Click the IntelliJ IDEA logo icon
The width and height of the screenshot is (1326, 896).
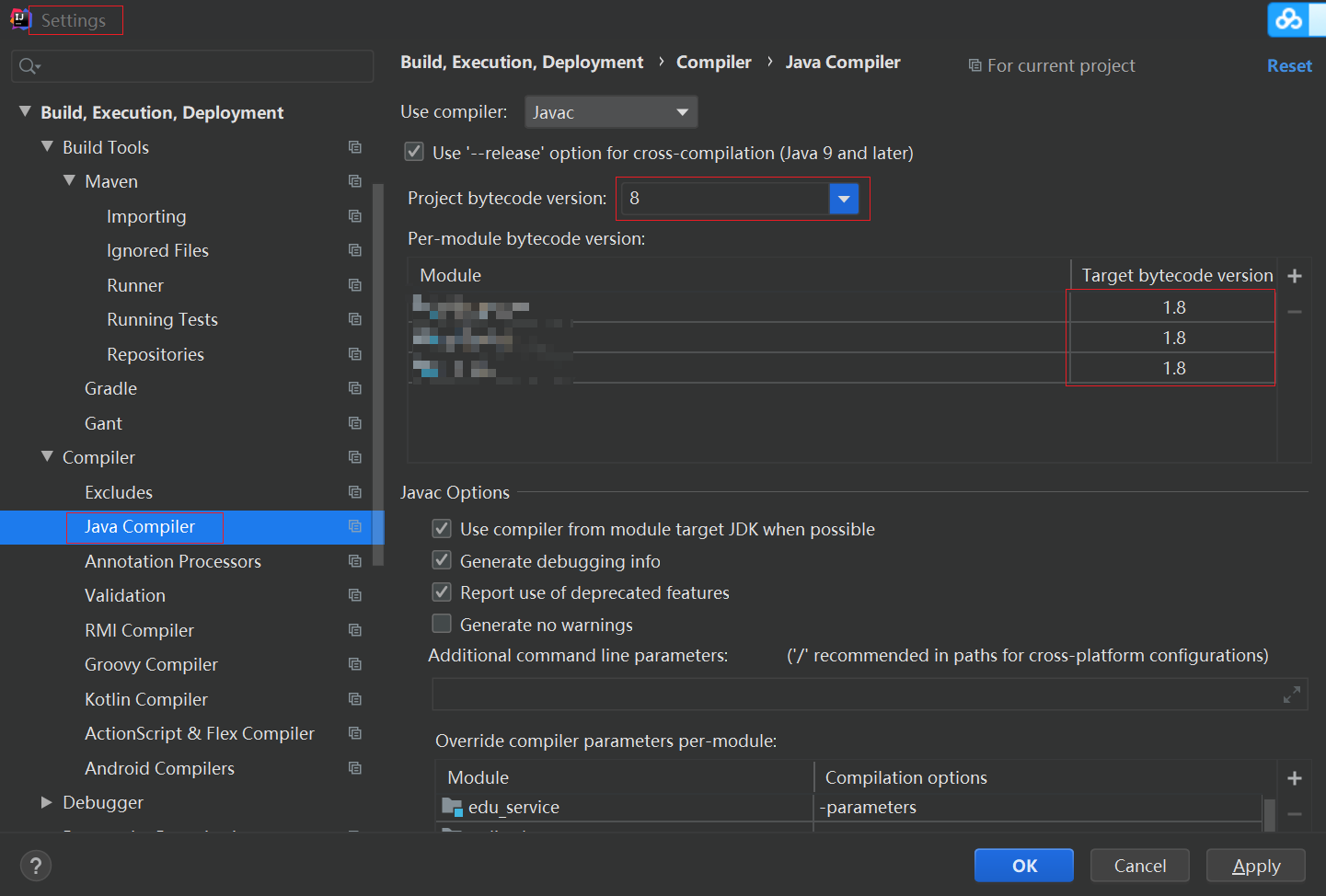[x=19, y=19]
